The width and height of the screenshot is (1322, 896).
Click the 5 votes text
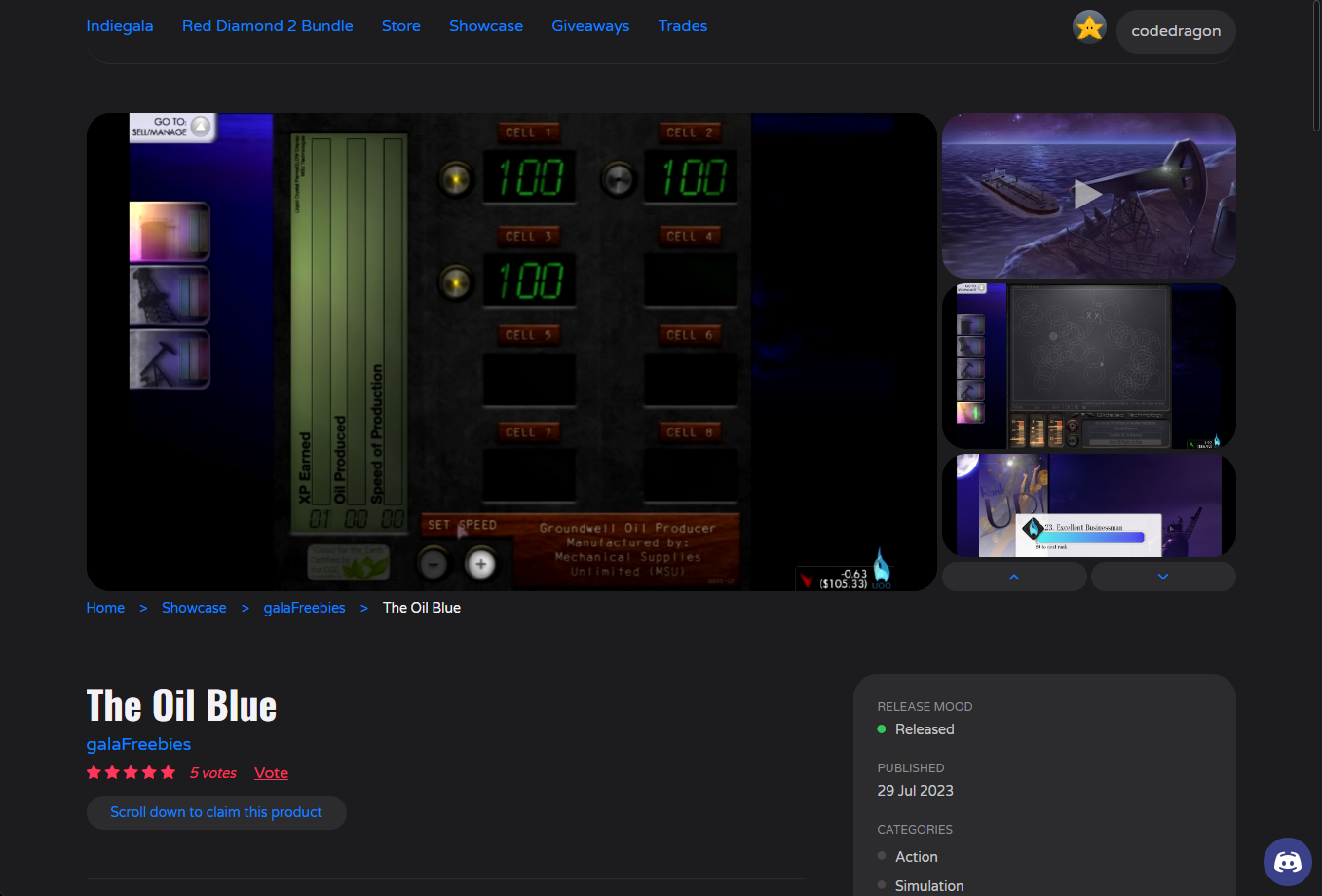(x=213, y=773)
